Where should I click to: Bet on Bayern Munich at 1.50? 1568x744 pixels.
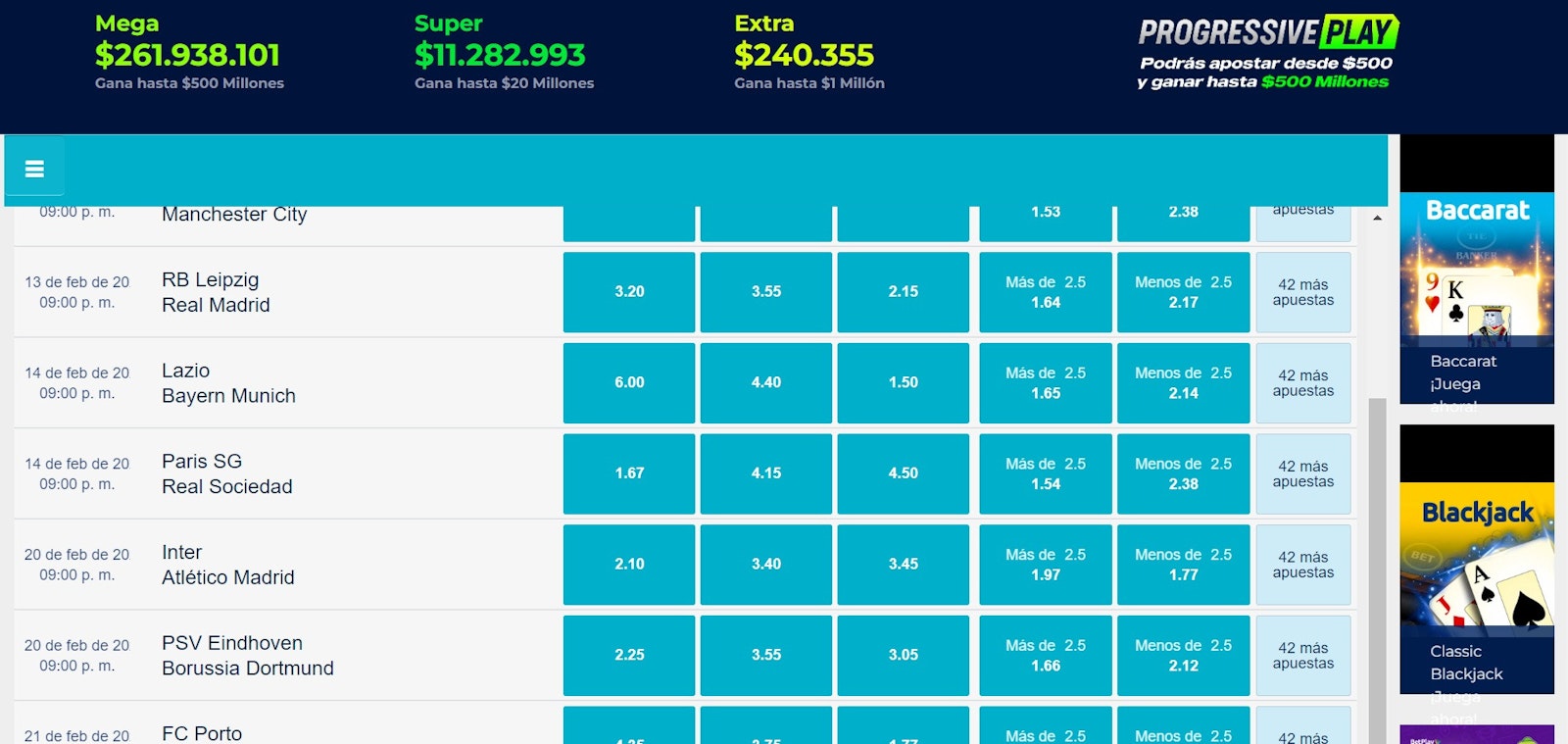point(903,383)
